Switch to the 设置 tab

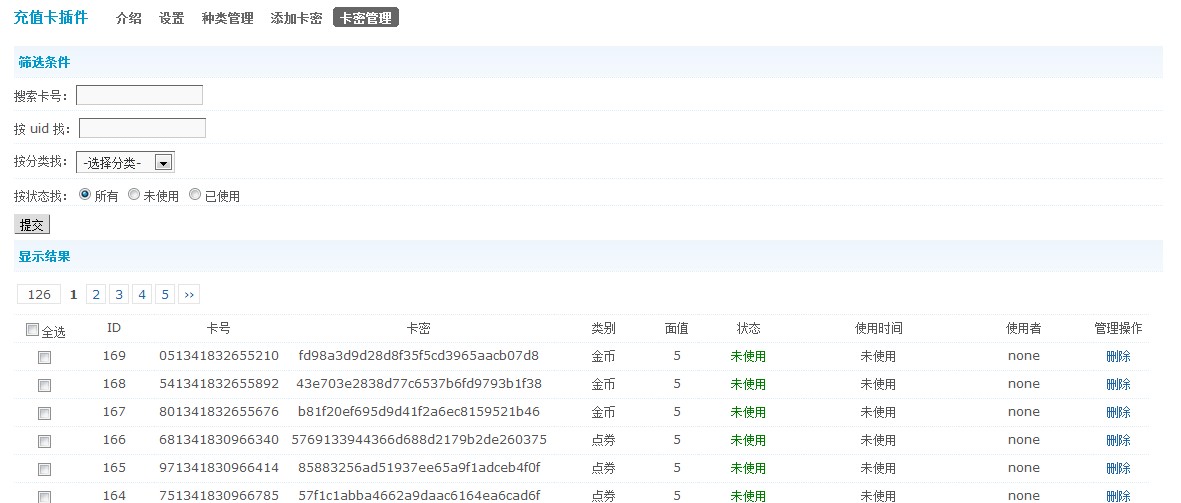coord(172,18)
